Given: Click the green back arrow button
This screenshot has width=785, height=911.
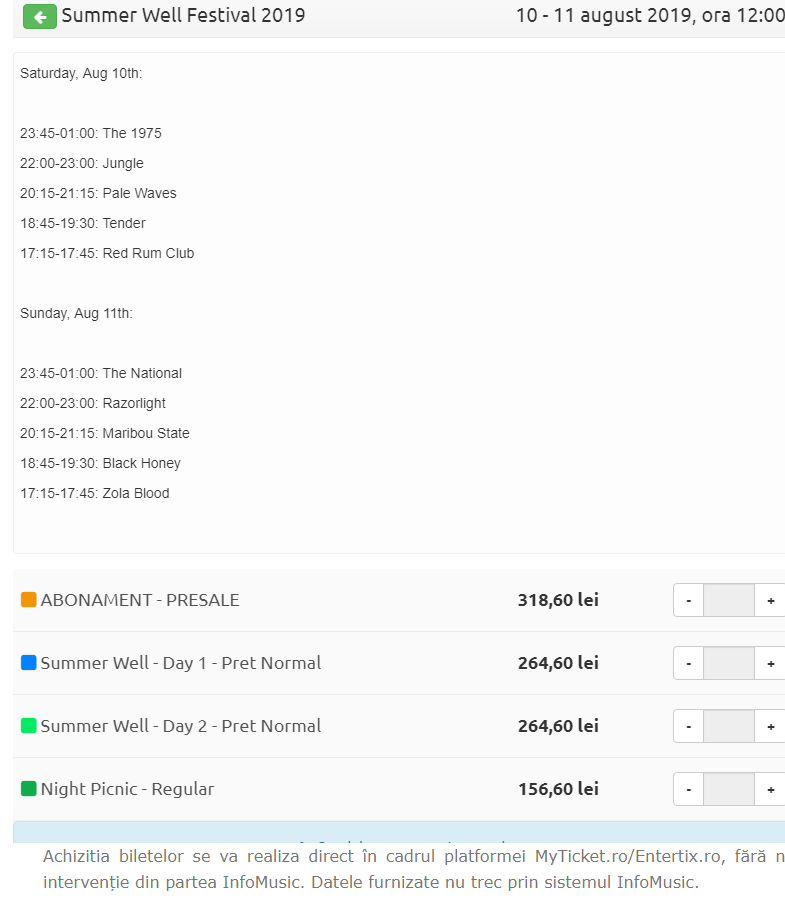Looking at the screenshot, I should click(x=40, y=17).
